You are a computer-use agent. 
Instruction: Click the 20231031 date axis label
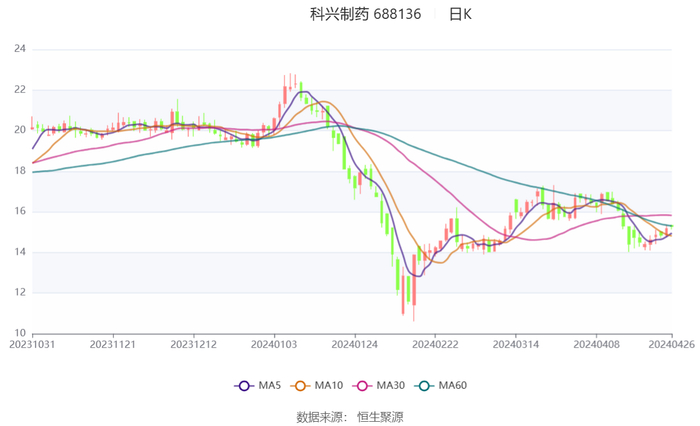(x=33, y=344)
